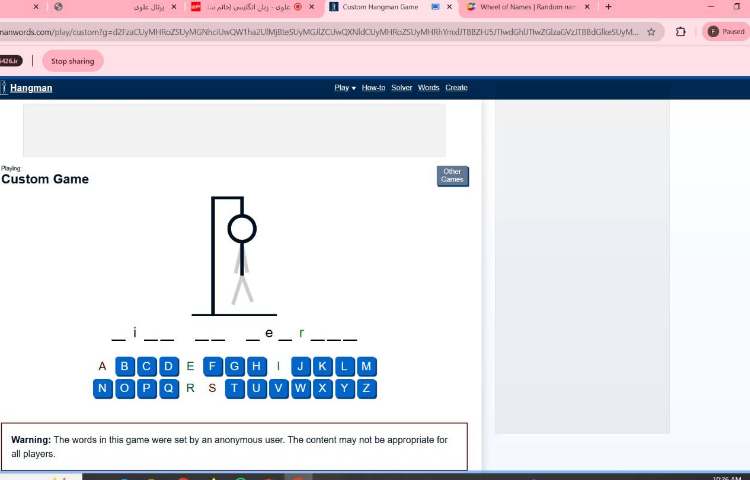Open the How-to menu link
The width and height of the screenshot is (750, 480).
373,88
